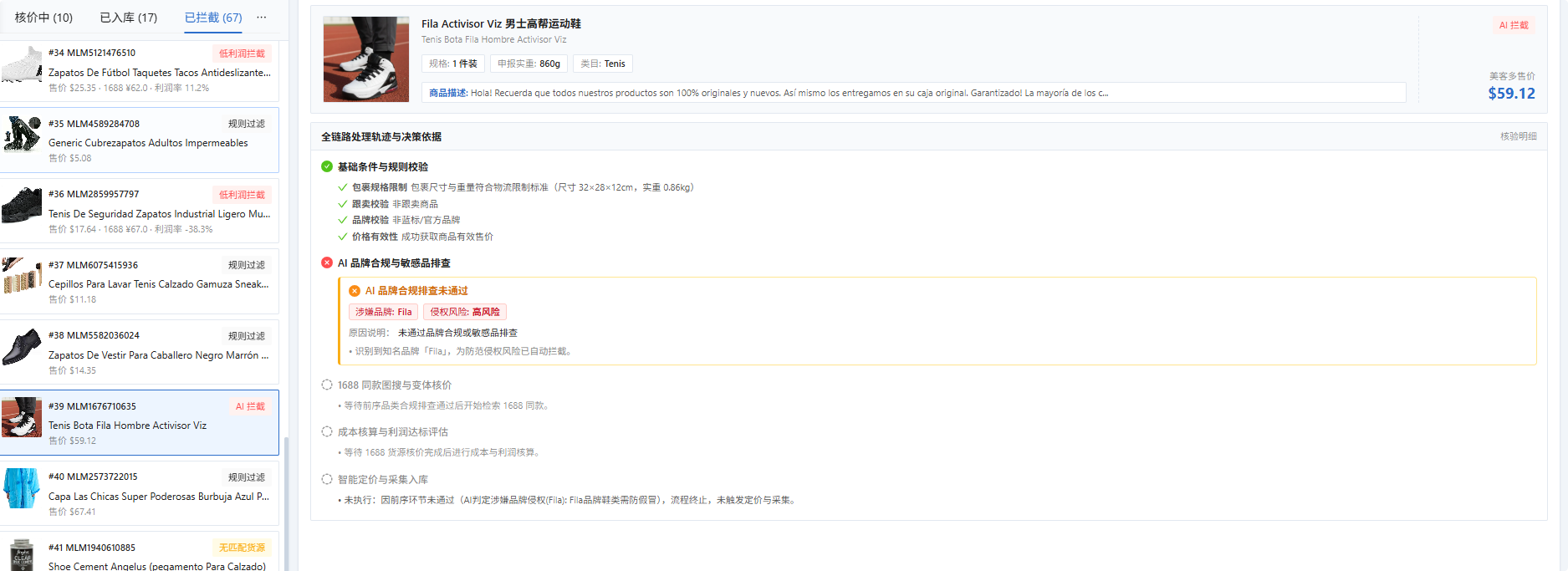Click the orange X icon beside AI 品牌合规排查未通过
The width and height of the screenshot is (1568, 571).
click(x=355, y=291)
